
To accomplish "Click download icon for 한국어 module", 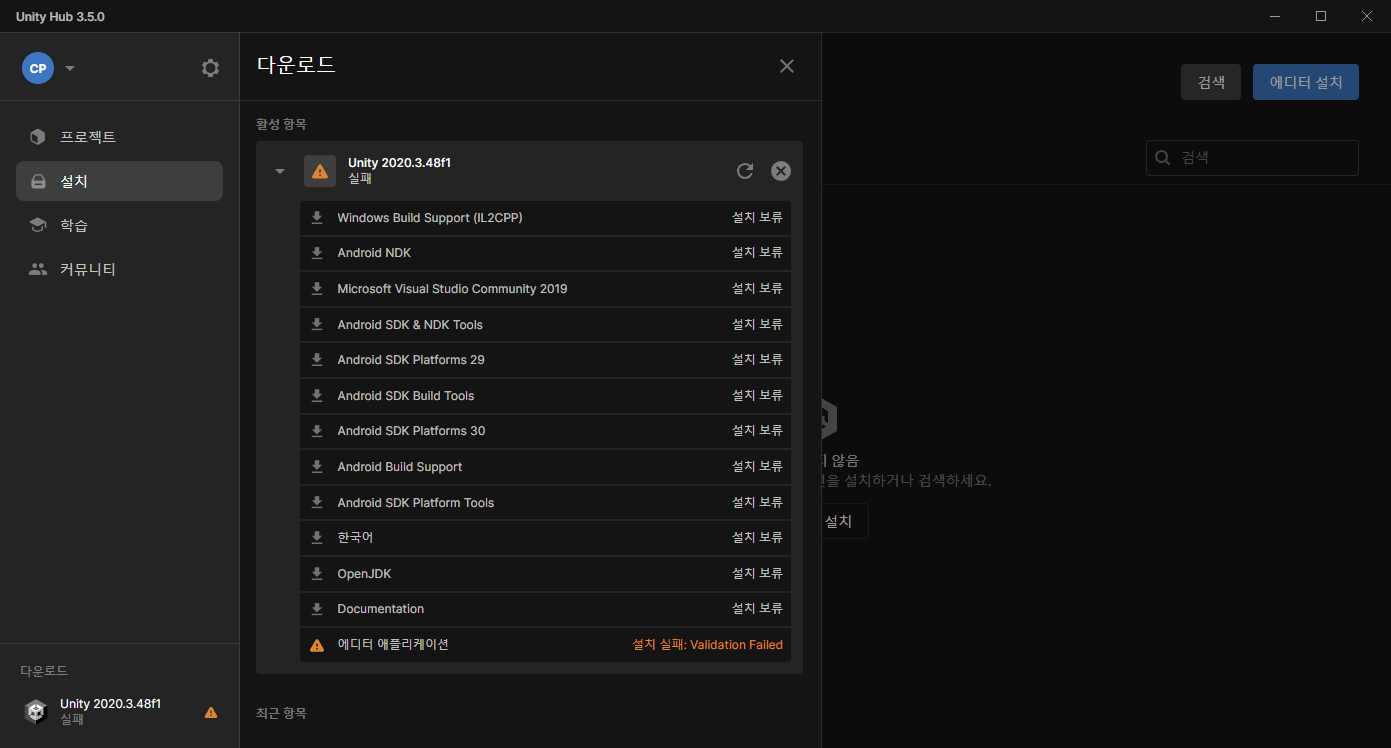I will point(317,538).
